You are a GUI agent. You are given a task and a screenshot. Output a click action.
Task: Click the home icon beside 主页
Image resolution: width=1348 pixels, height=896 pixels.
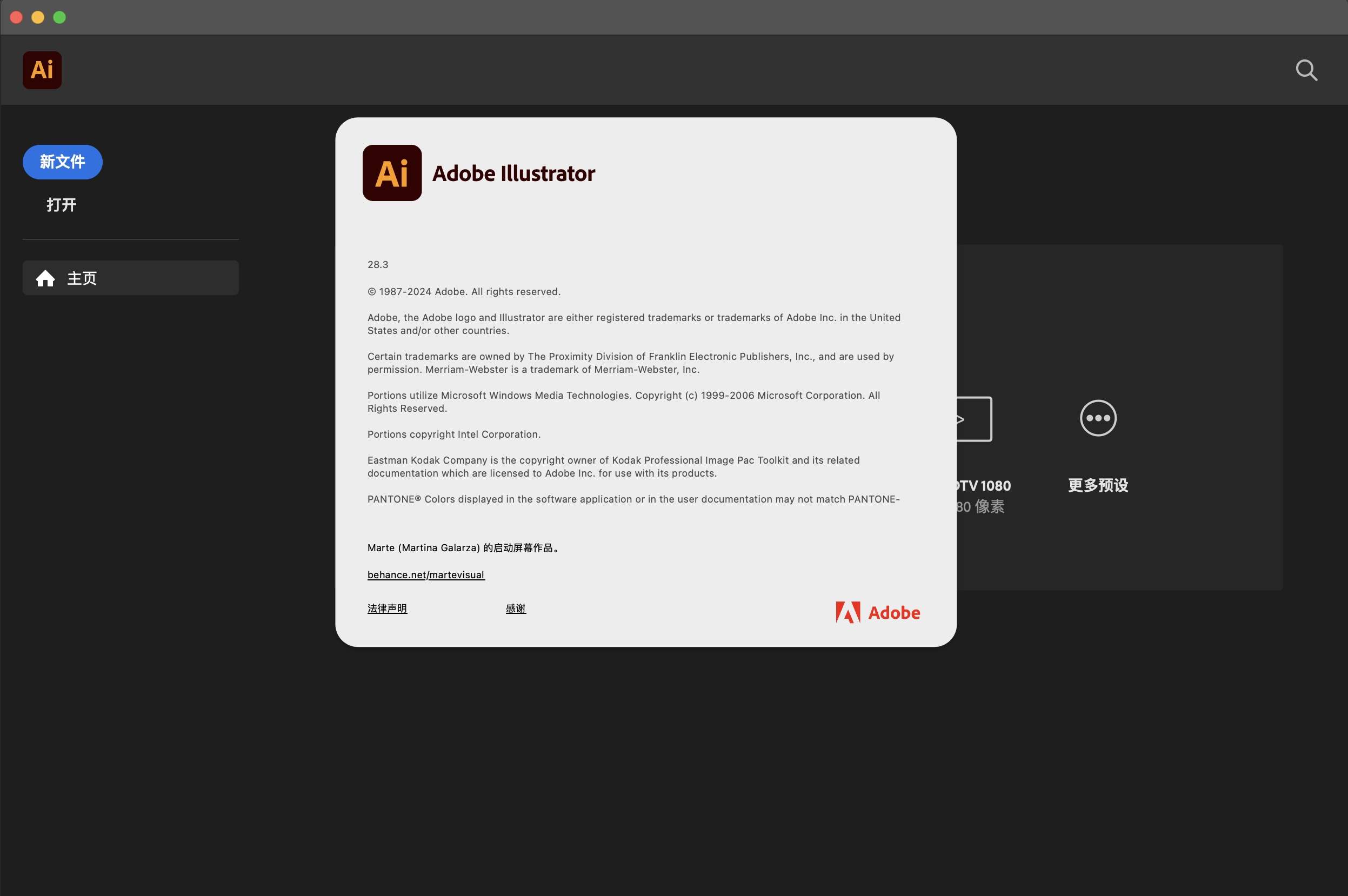coord(45,278)
